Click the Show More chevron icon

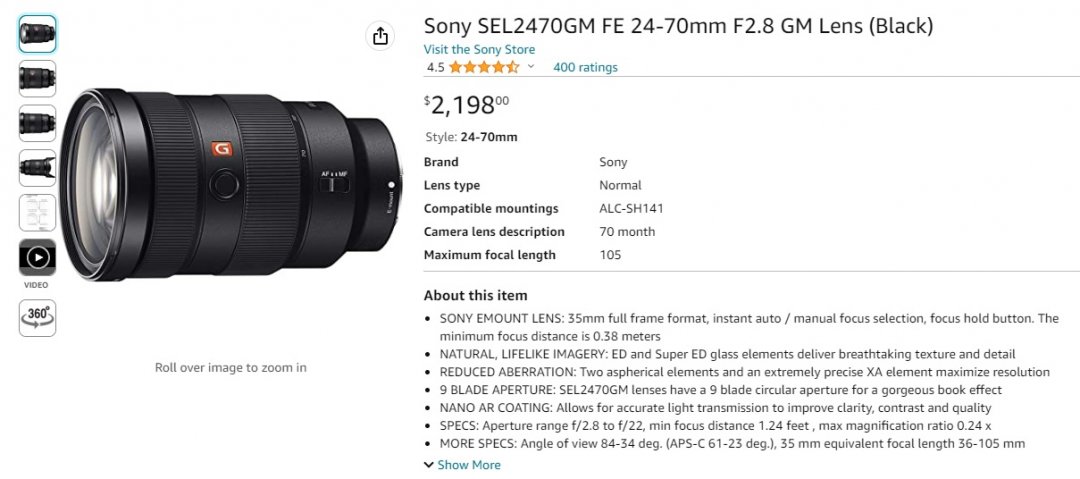tap(428, 465)
